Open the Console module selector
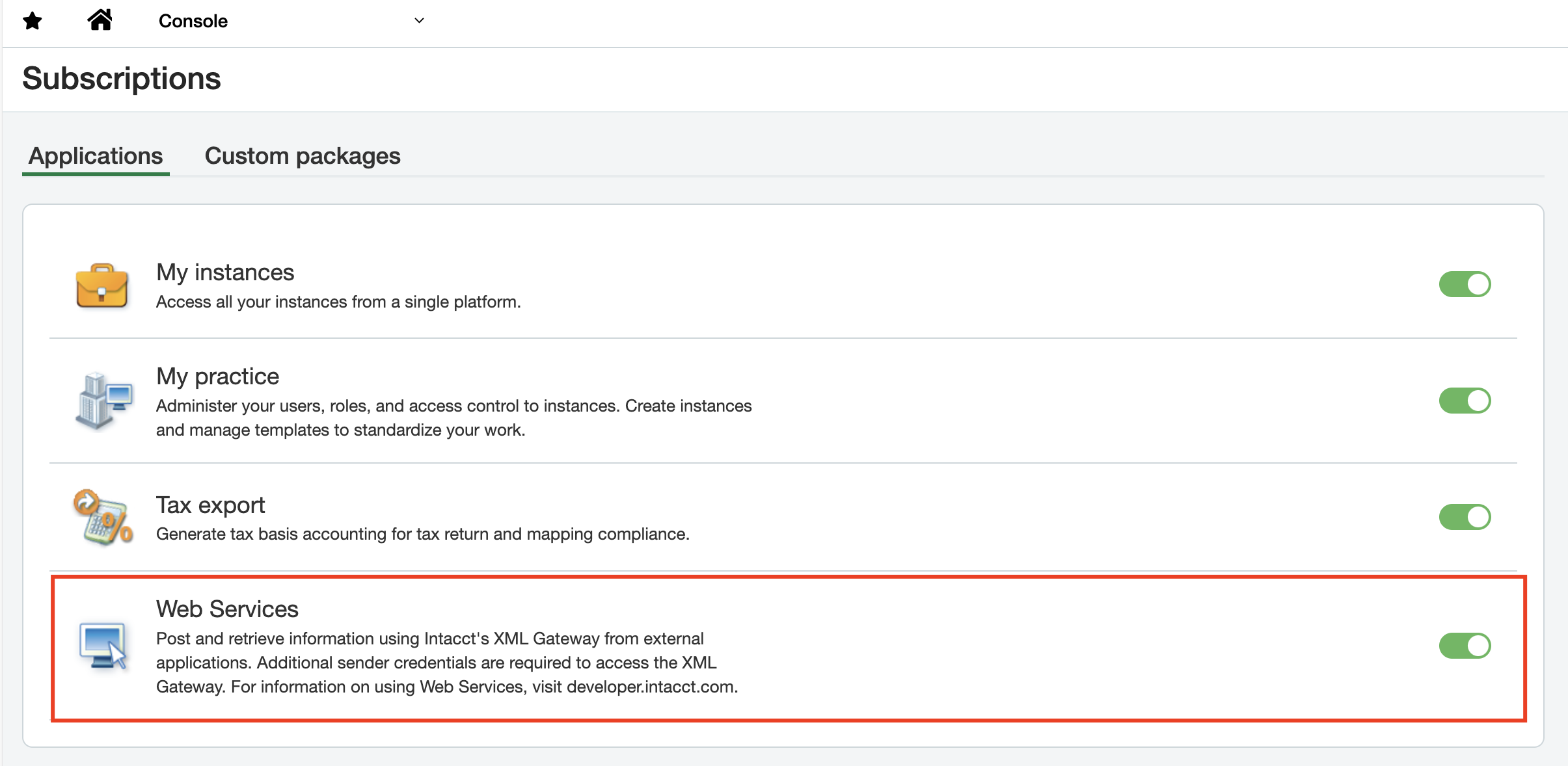1568x766 pixels. (193, 21)
